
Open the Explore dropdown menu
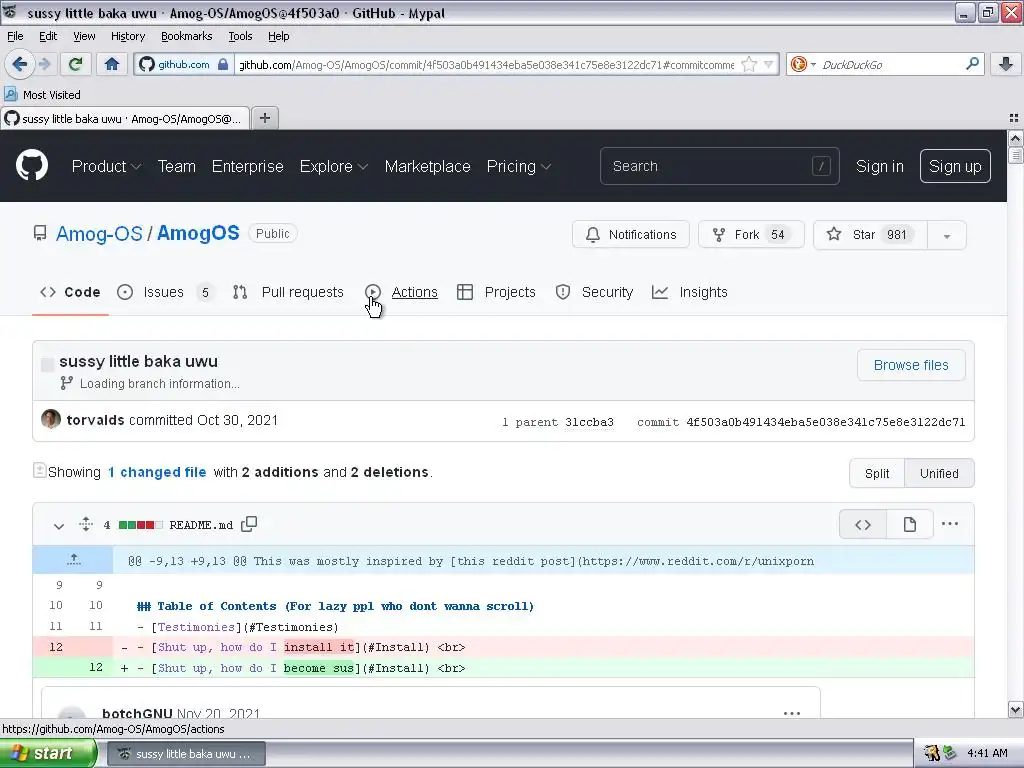coord(334,167)
